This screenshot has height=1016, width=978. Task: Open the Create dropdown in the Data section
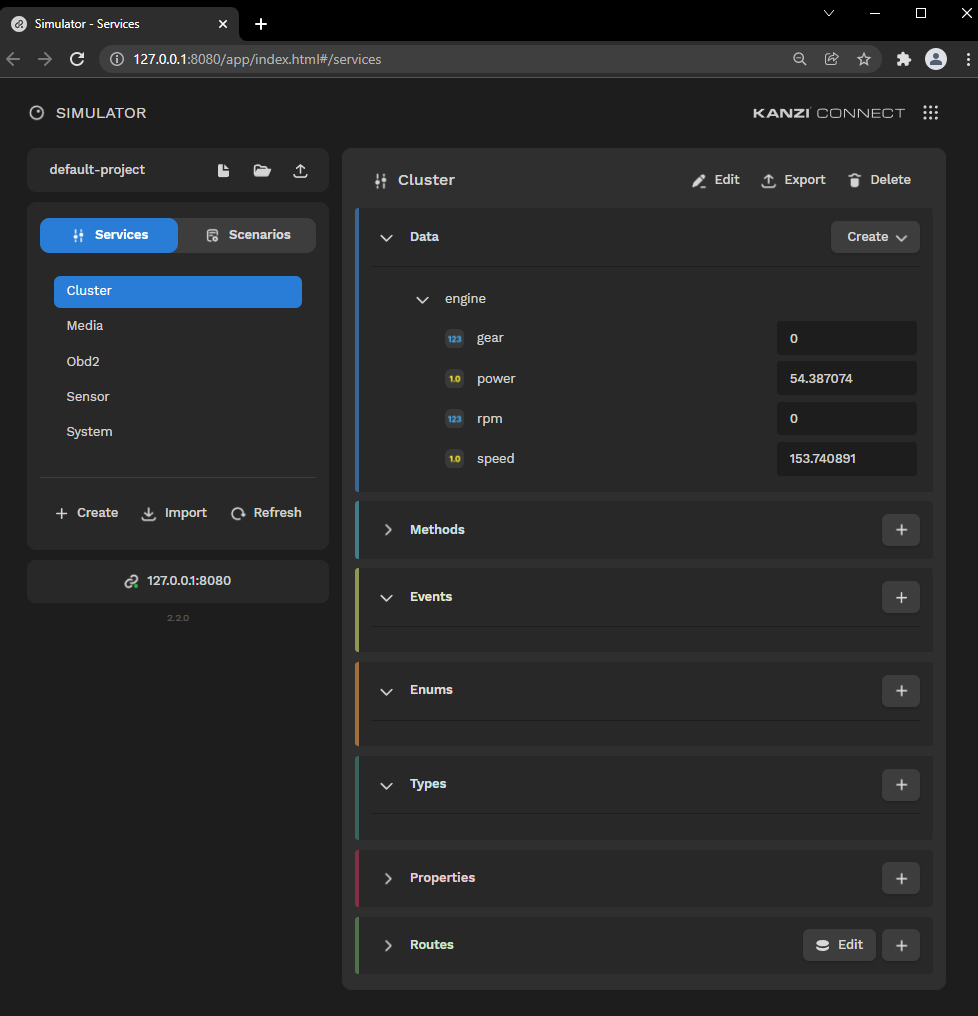[x=874, y=236]
